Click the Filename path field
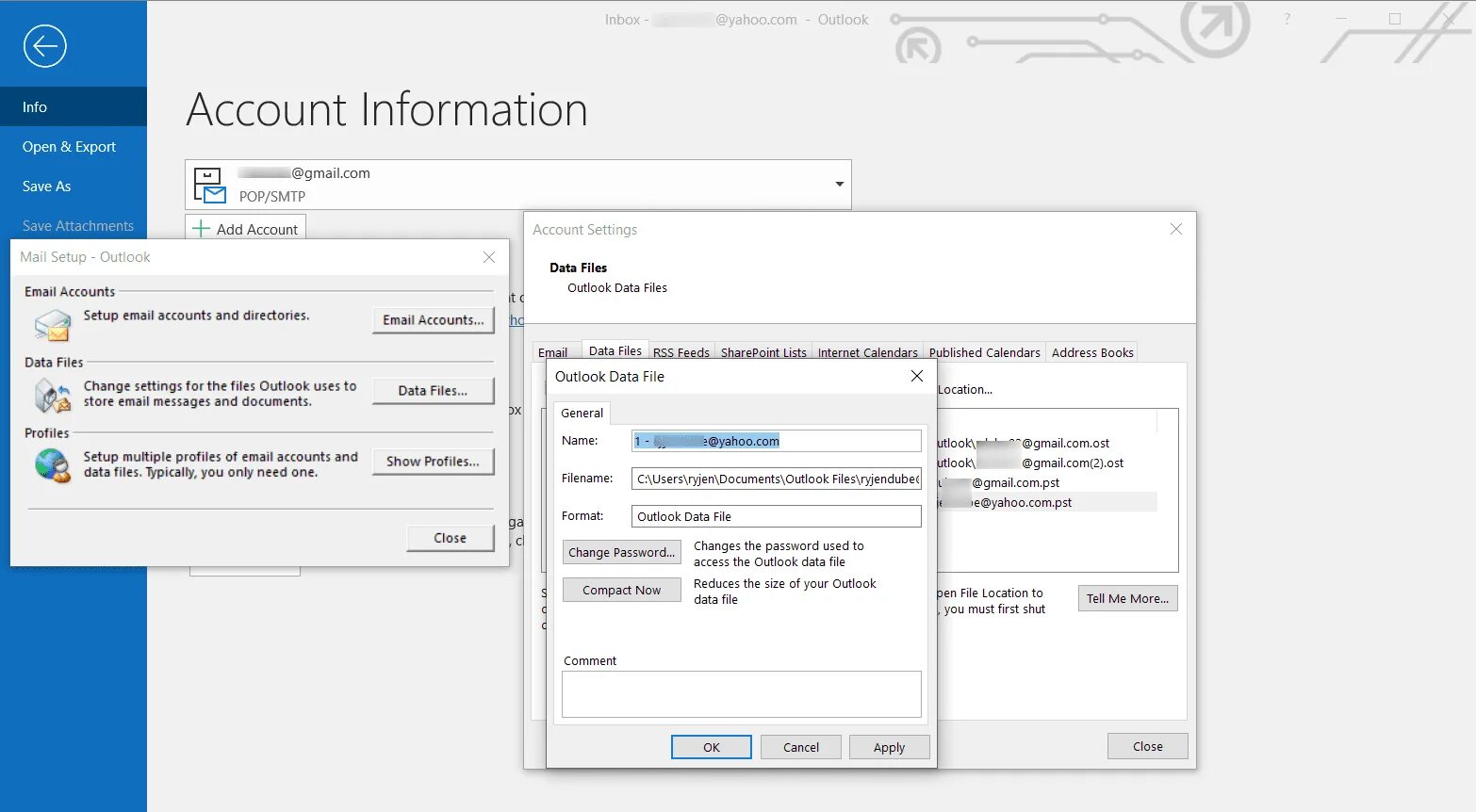This screenshot has width=1476, height=812. [x=777, y=479]
